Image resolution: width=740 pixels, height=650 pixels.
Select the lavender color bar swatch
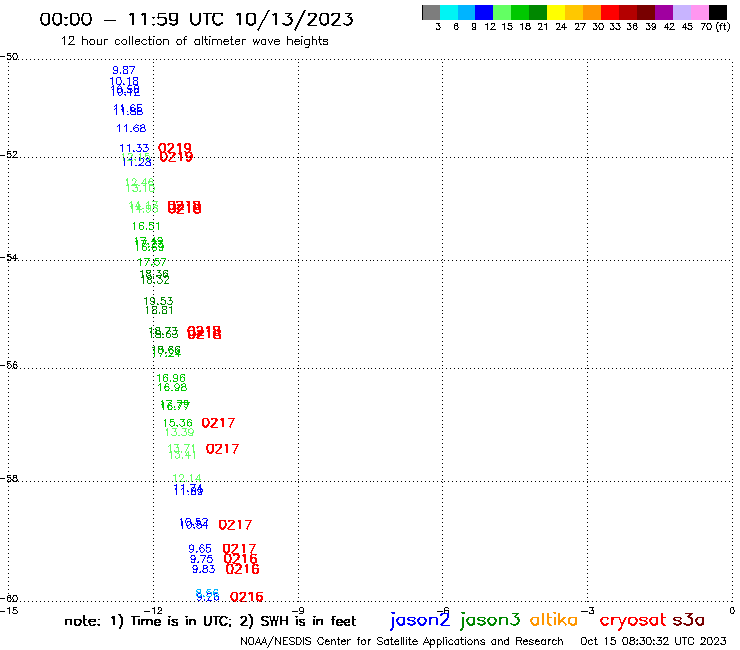(x=682, y=12)
